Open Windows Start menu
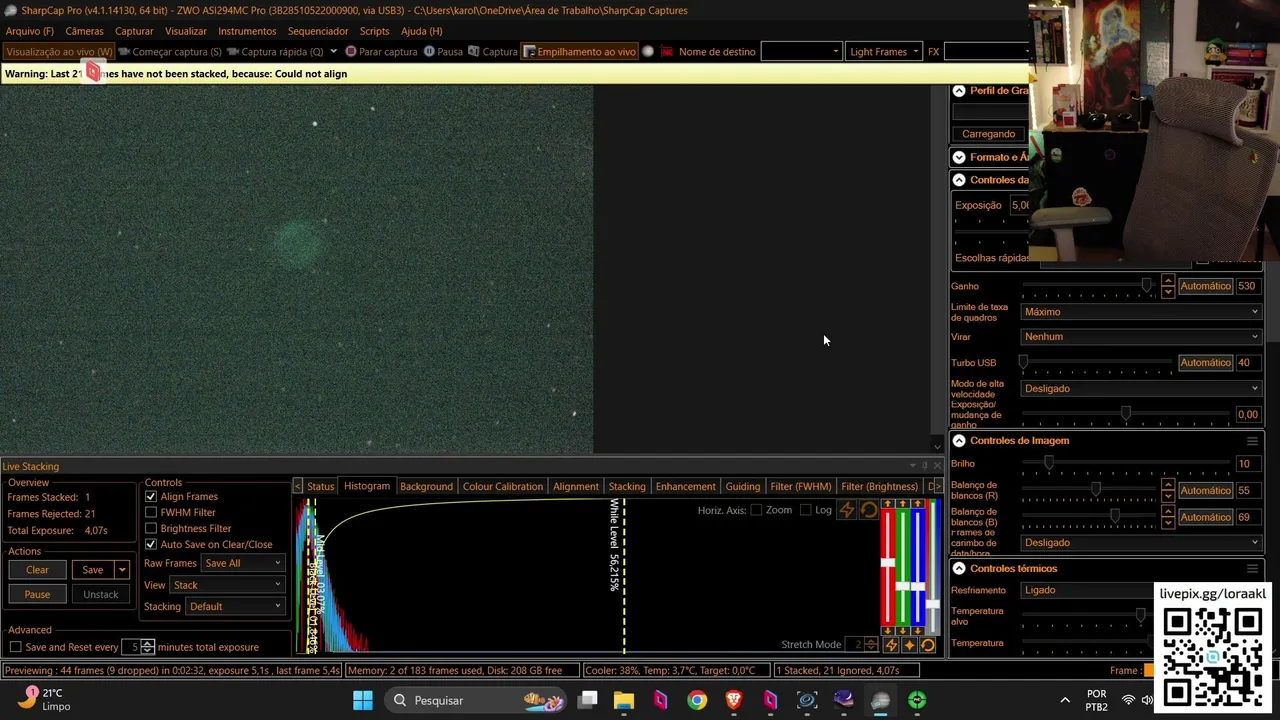This screenshot has width=1280, height=720. click(x=362, y=700)
